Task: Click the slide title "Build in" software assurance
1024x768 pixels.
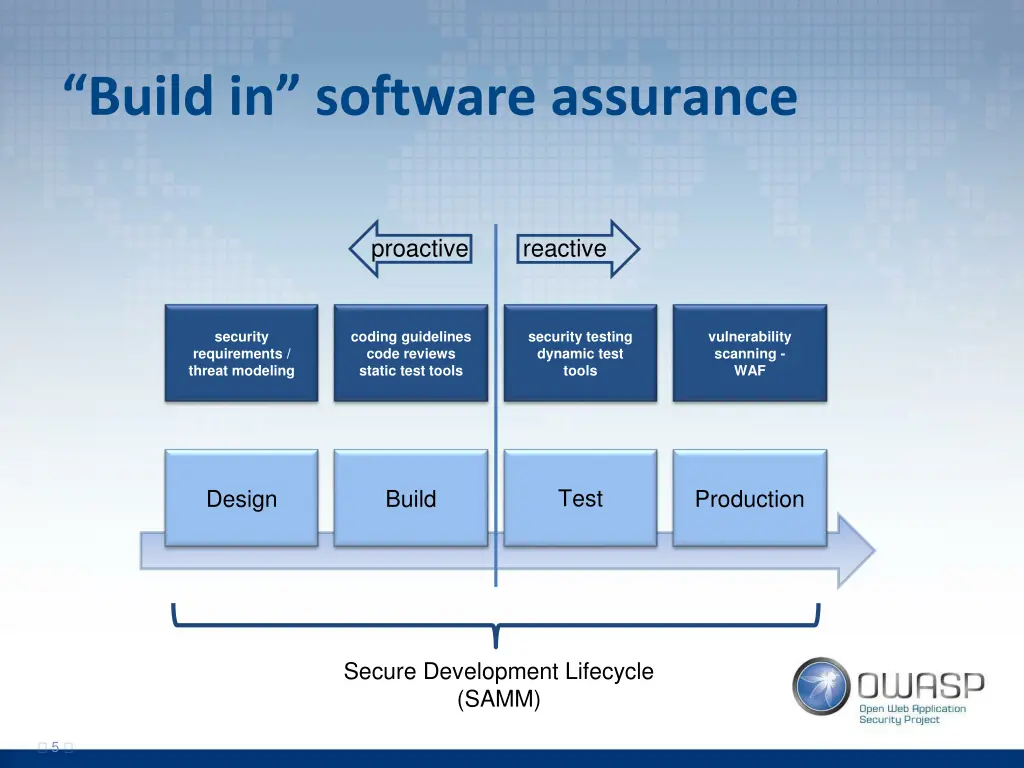Action: 430,95
